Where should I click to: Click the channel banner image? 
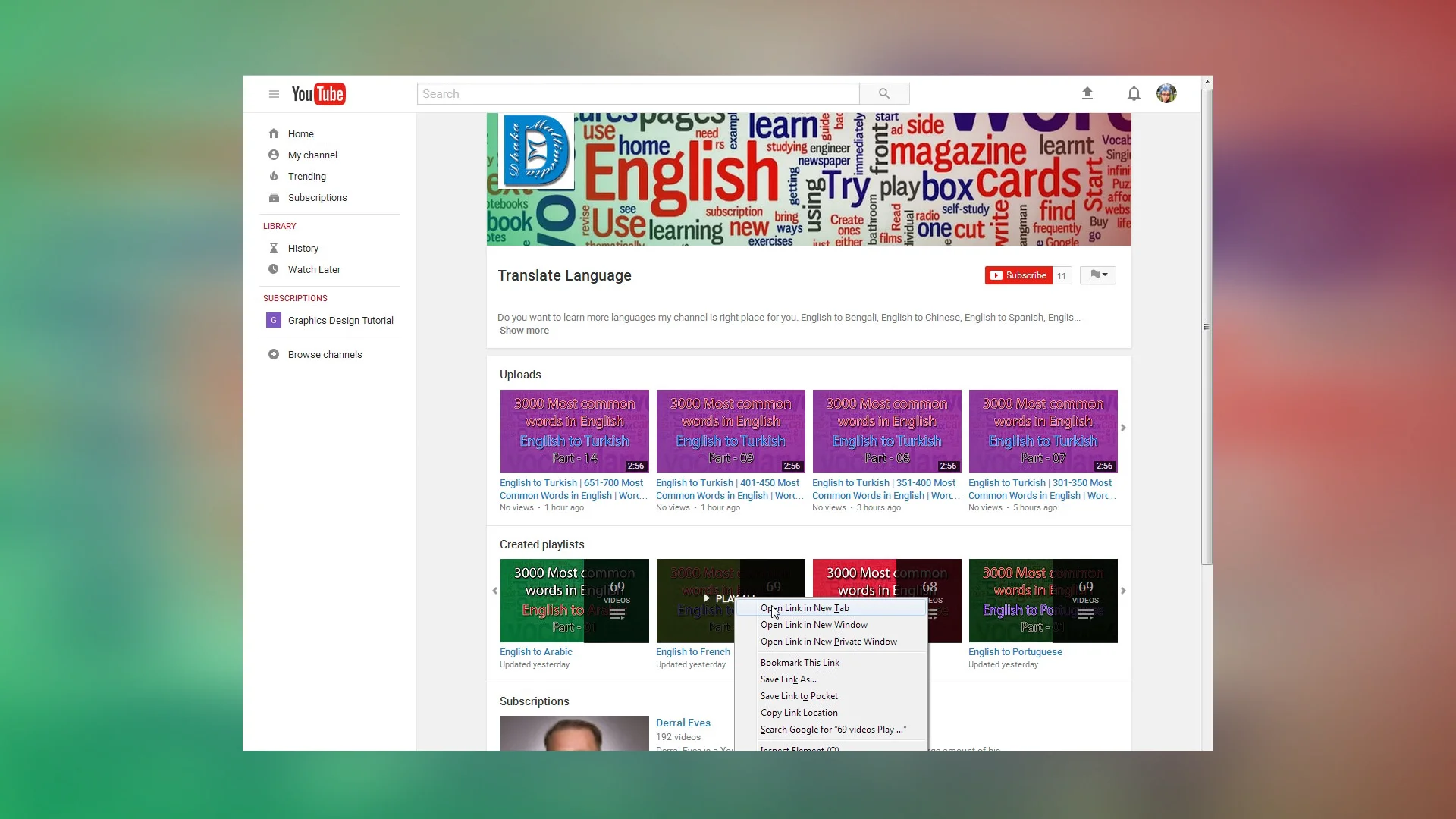(808, 179)
